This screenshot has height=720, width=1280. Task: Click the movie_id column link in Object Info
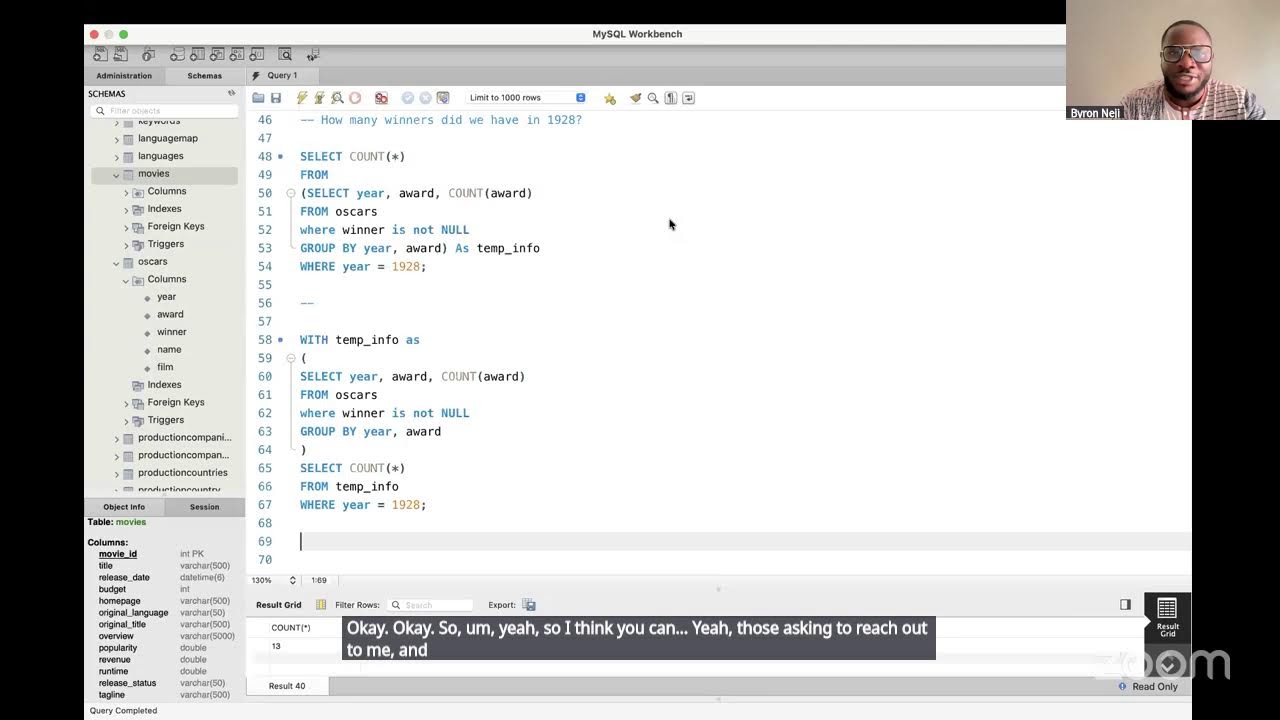click(118, 554)
